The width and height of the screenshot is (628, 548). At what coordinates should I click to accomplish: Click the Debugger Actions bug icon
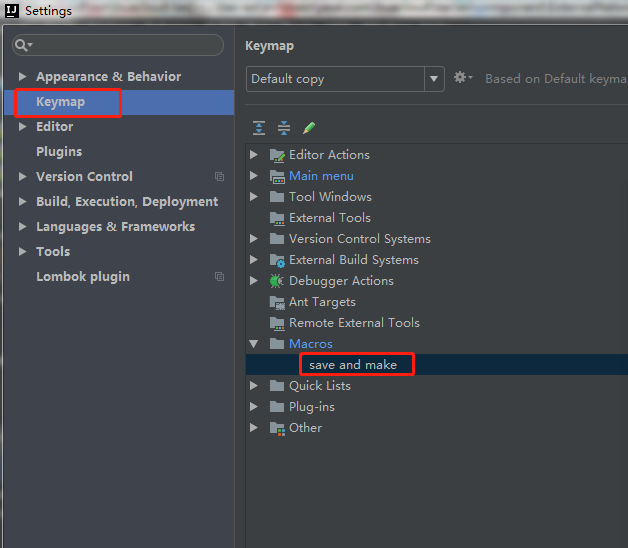click(x=277, y=281)
